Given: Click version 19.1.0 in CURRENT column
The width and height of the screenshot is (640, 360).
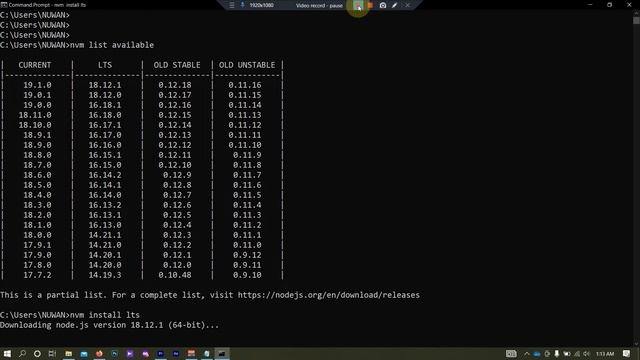Looking at the screenshot, I should [37, 85].
